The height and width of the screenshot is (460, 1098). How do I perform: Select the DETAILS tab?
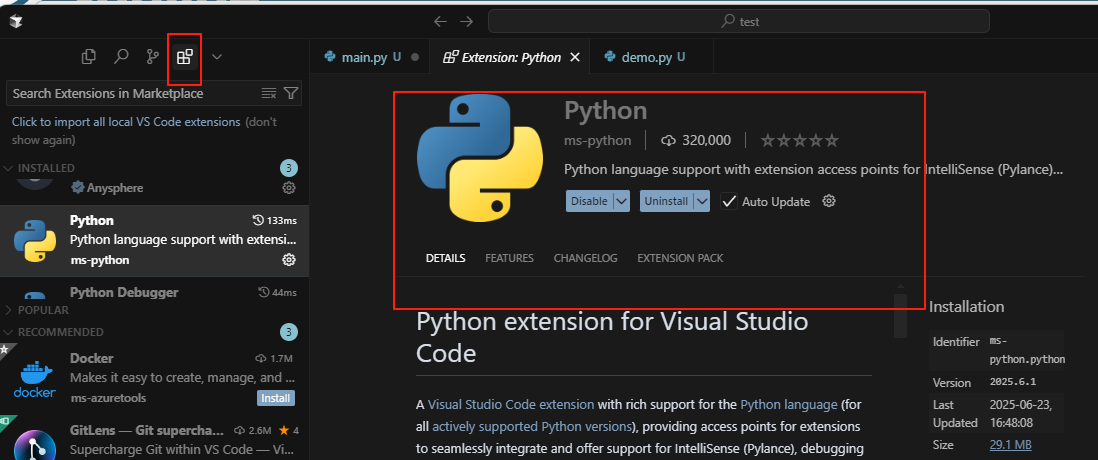pyautogui.click(x=445, y=258)
